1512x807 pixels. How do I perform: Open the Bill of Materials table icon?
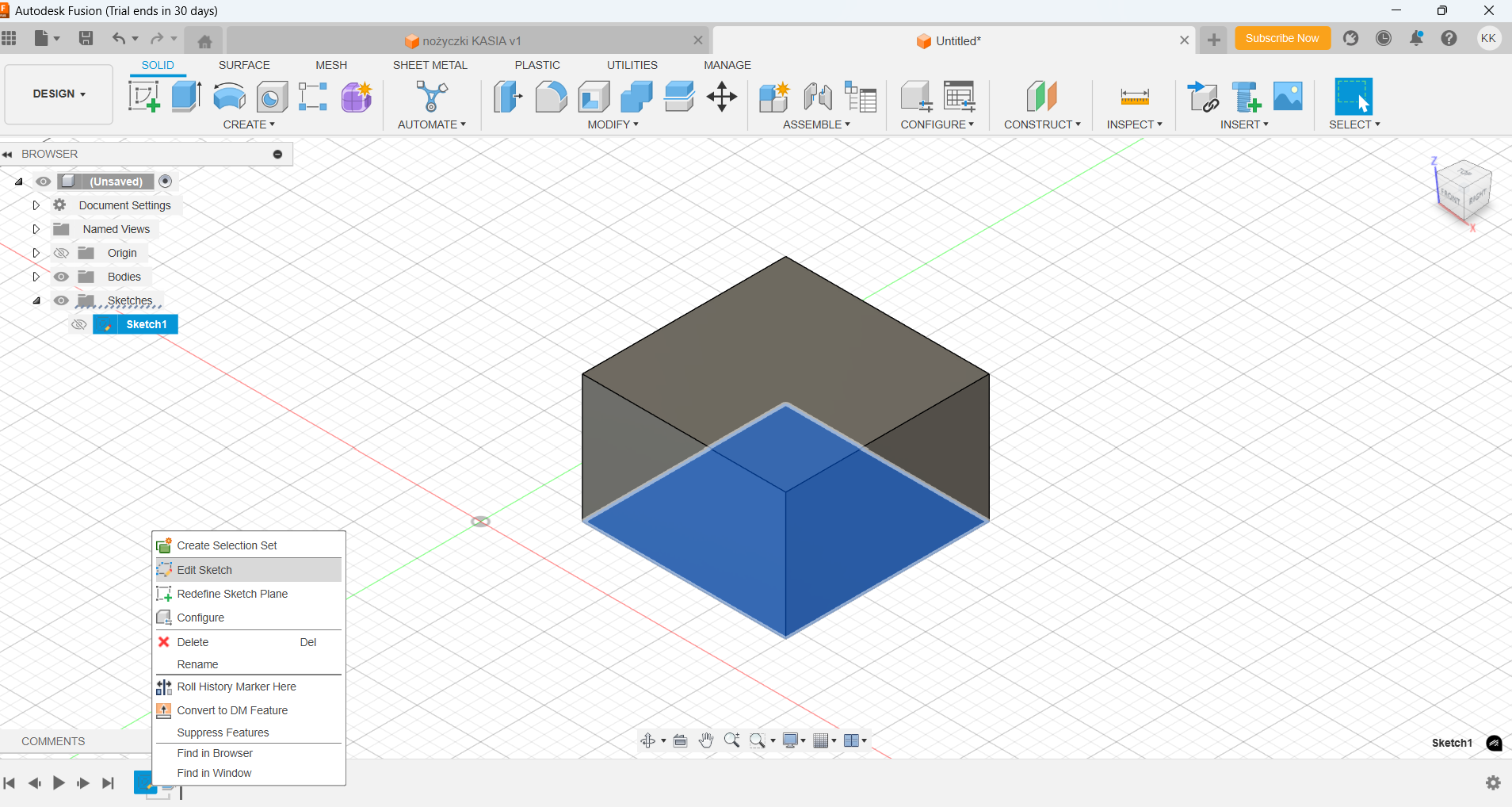[x=861, y=97]
